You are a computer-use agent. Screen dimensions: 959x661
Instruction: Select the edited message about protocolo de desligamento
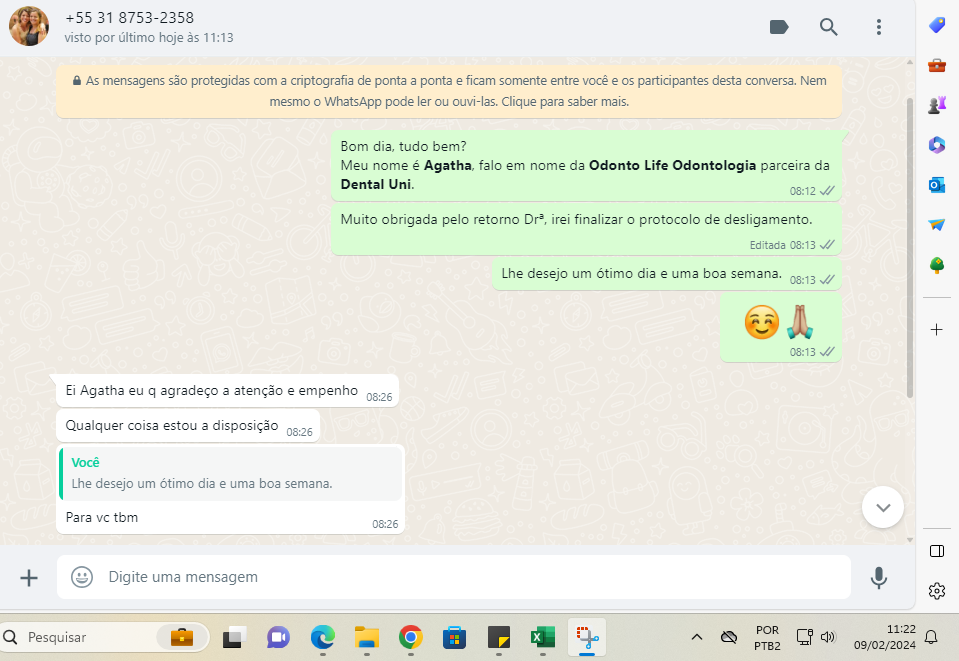point(586,229)
